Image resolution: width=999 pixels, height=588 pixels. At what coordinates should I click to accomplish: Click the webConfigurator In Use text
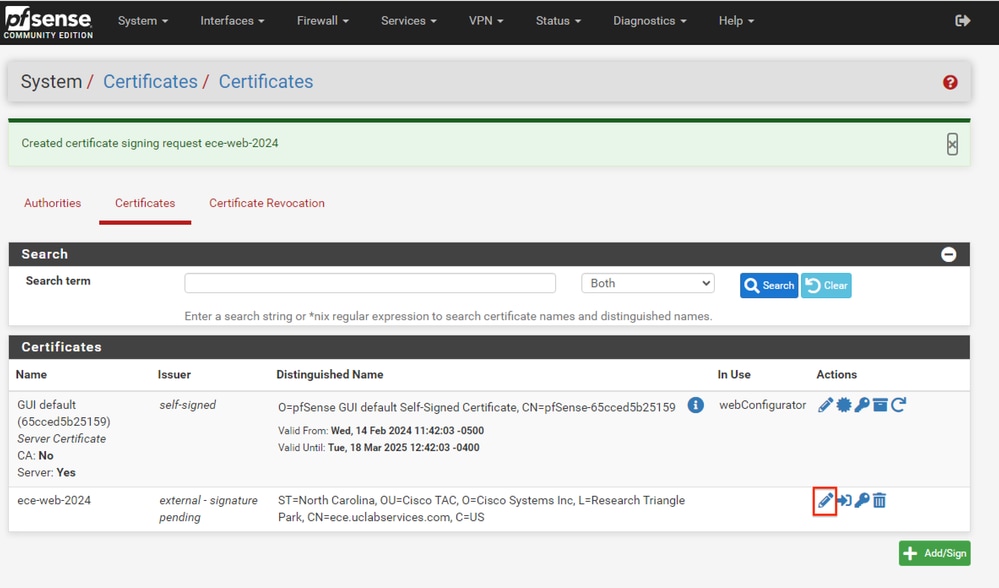tap(763, 405)
